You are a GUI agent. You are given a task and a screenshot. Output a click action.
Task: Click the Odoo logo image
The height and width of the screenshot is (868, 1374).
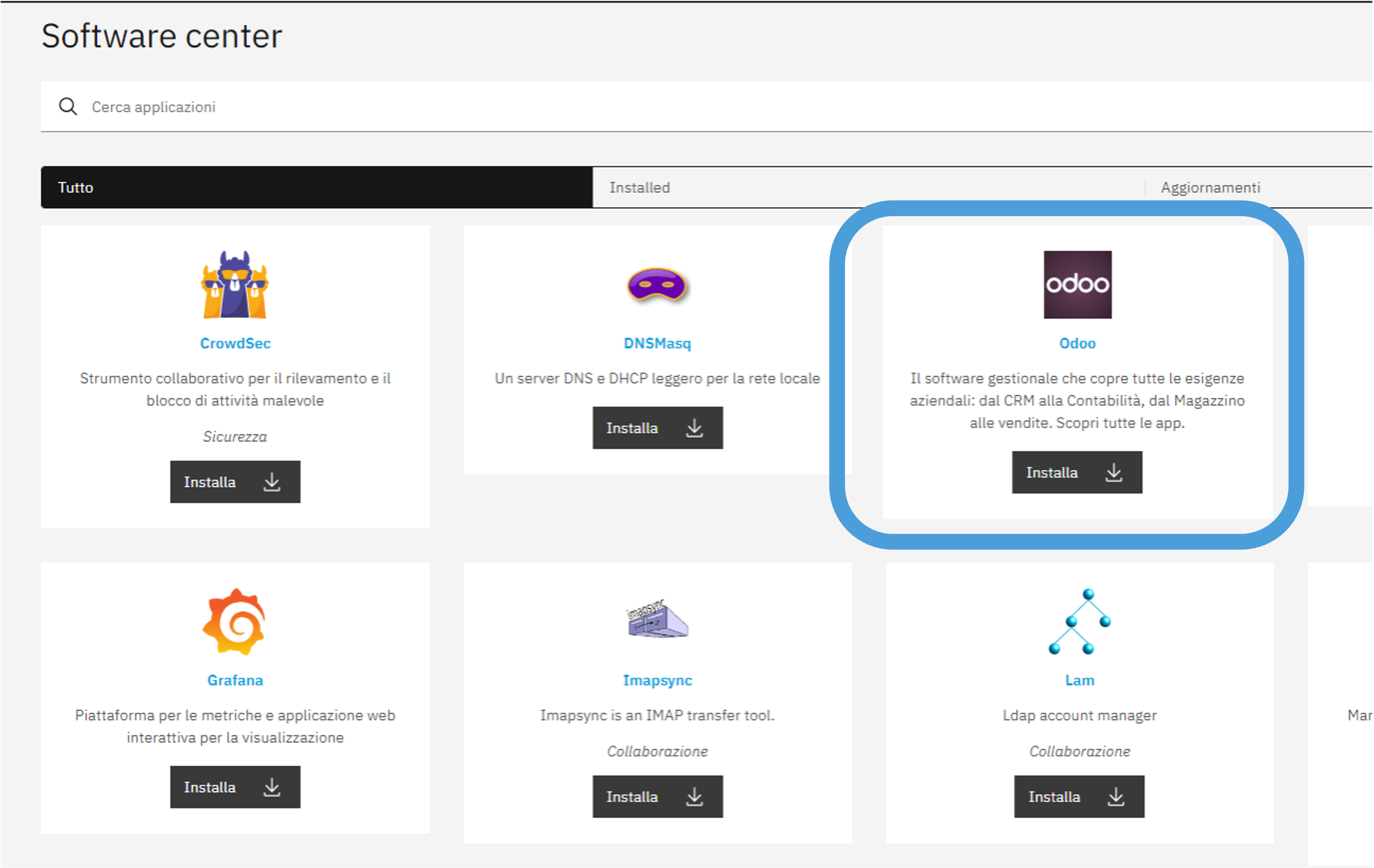pos(1077,285)
